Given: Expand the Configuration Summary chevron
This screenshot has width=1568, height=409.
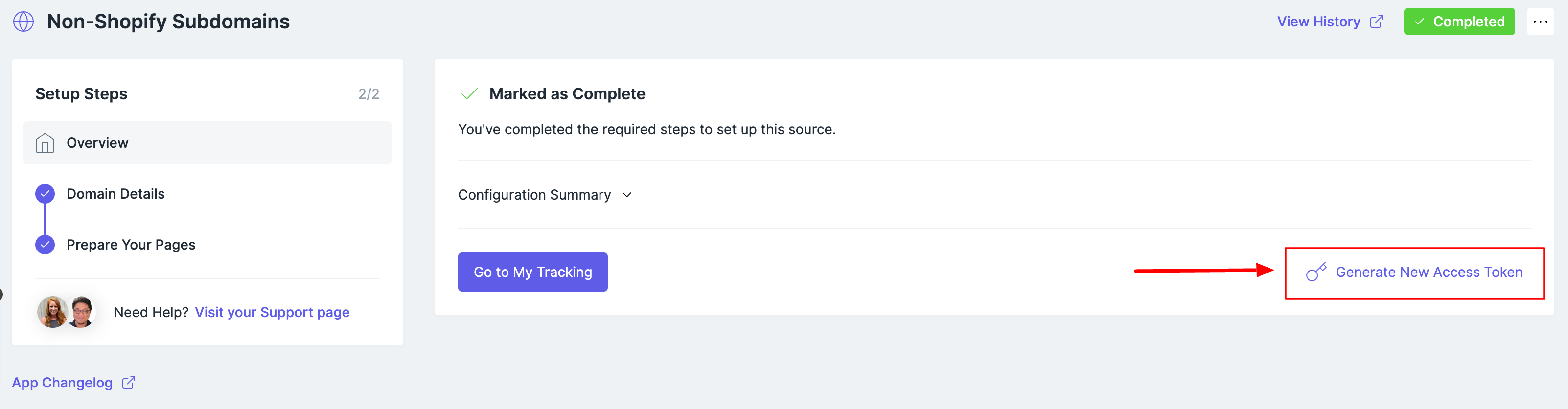Looking at the screenshot, I should click(627, 195).
